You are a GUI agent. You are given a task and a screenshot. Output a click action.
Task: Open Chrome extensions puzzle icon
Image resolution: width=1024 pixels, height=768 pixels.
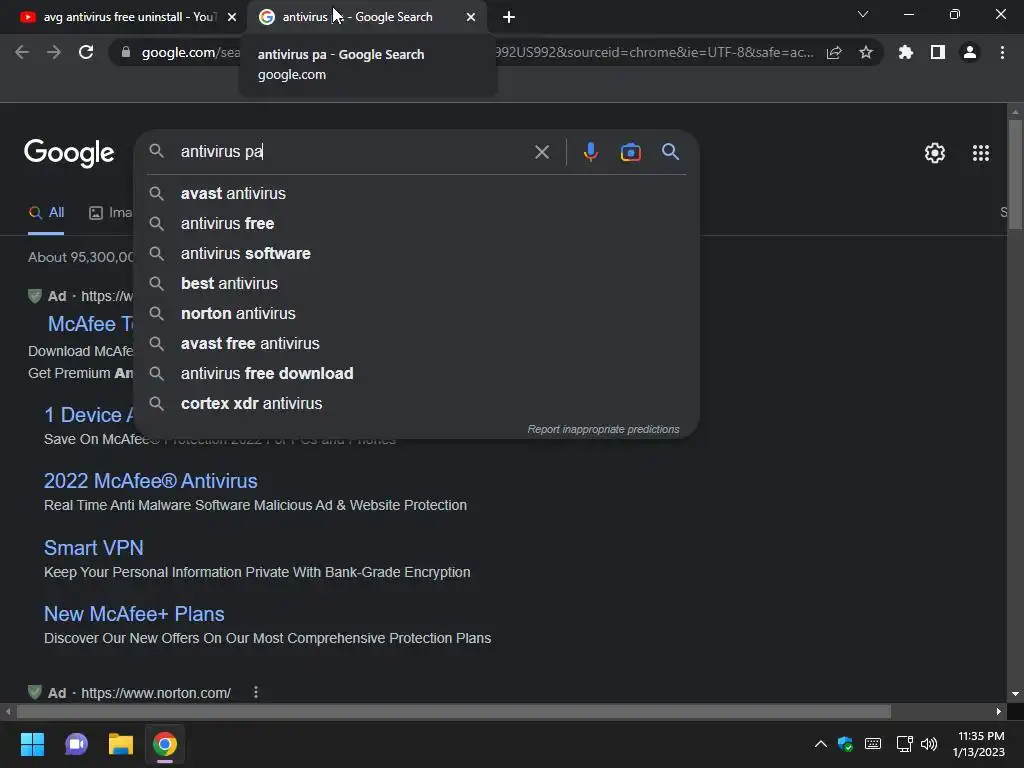905,52
